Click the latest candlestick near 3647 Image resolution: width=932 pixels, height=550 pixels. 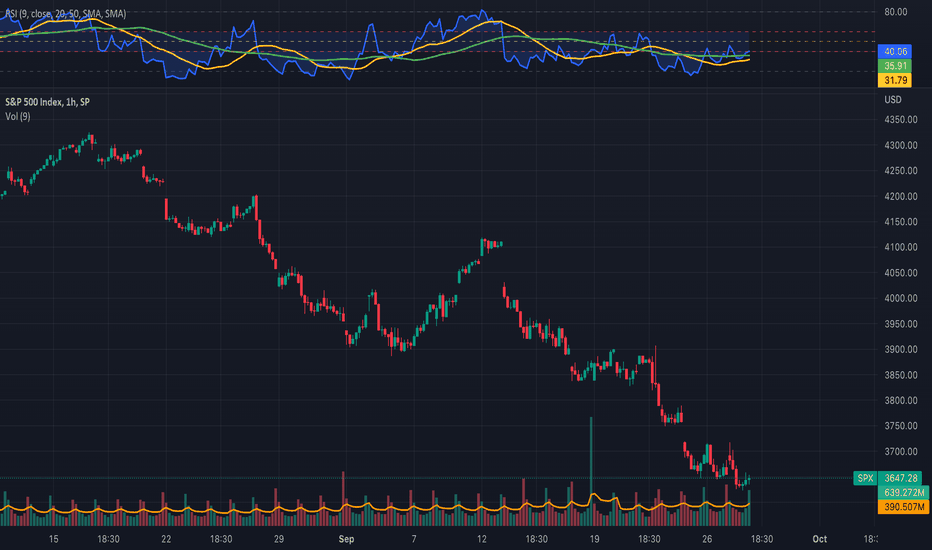[749, 479]
